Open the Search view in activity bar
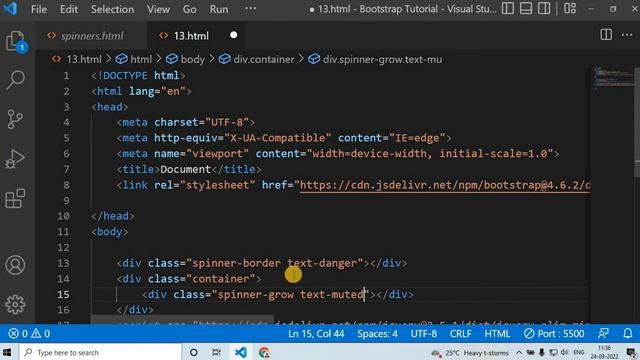 click(16, 80)
